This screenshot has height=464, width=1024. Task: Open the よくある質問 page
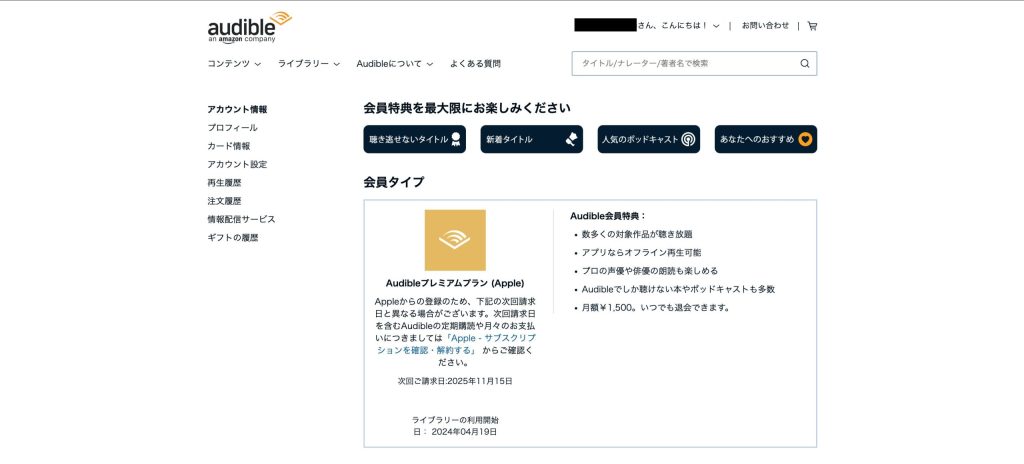tap(475, 64)
